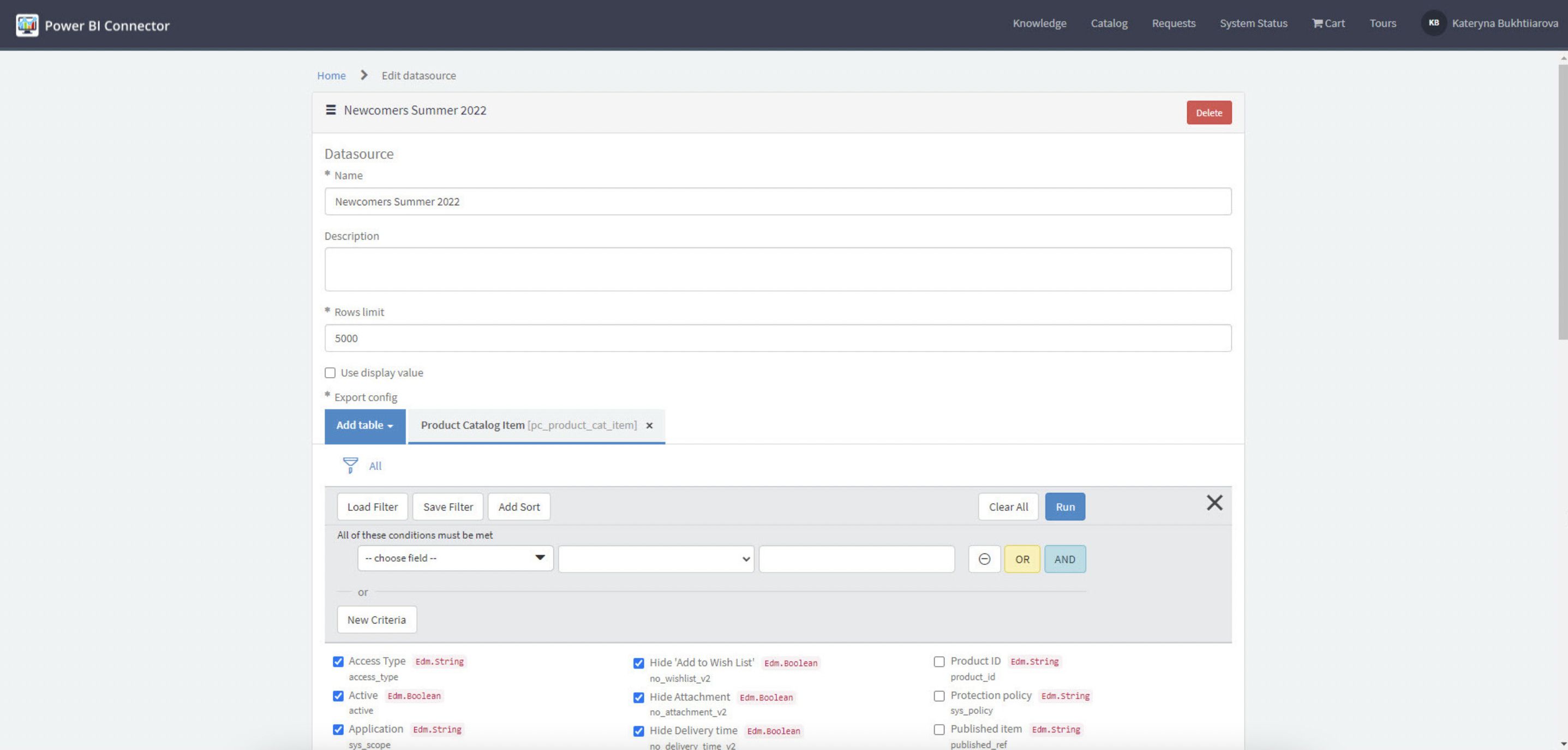The width and height of the screenshot is (1568, 750).
Task: Open the datasource hamburger menu
Action: point(331,110)
